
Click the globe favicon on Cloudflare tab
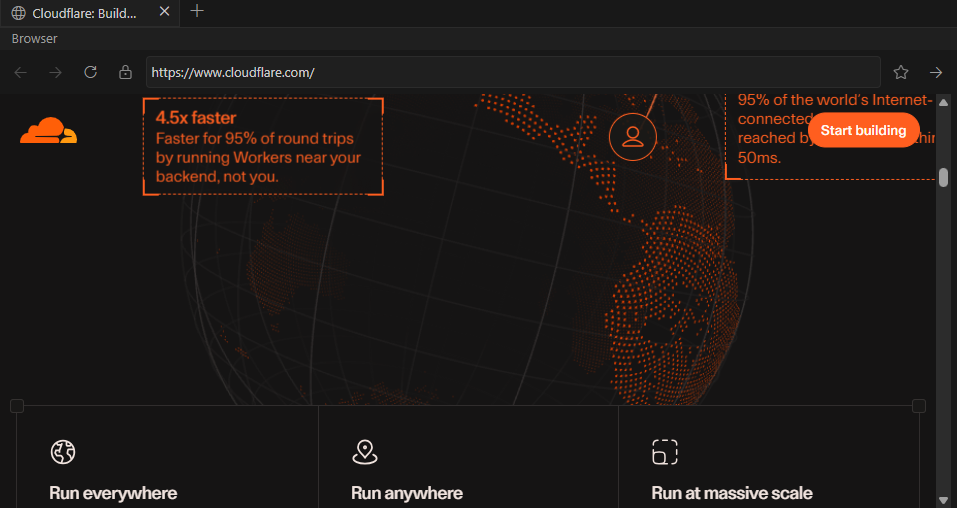tap(18, 13)
